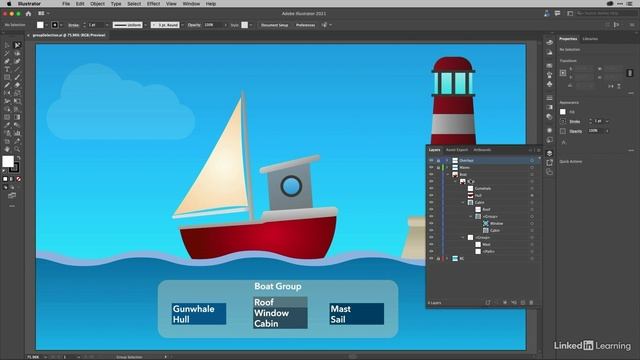Expand the Overlays layer
Image resolution: width=640 pixels, height=360 pixels.
click(447, 160)
